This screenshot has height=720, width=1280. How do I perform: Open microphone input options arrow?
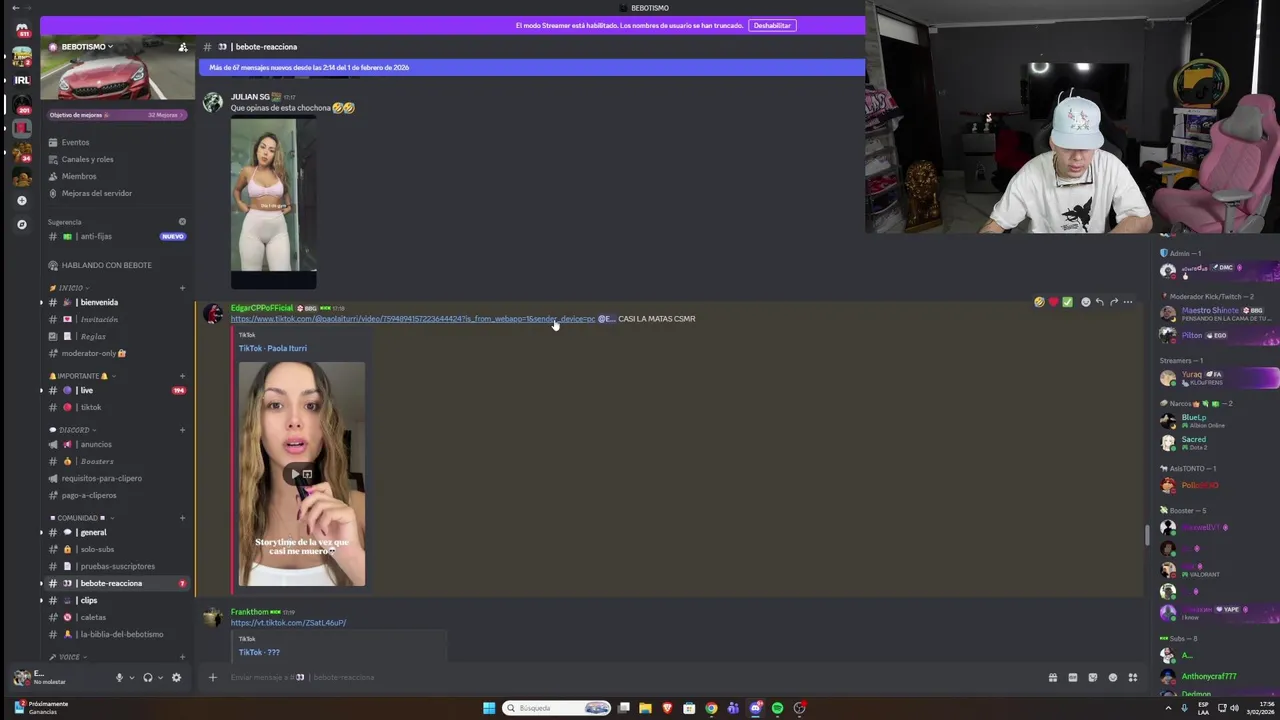pyautogui.click(x=131, y=677)
